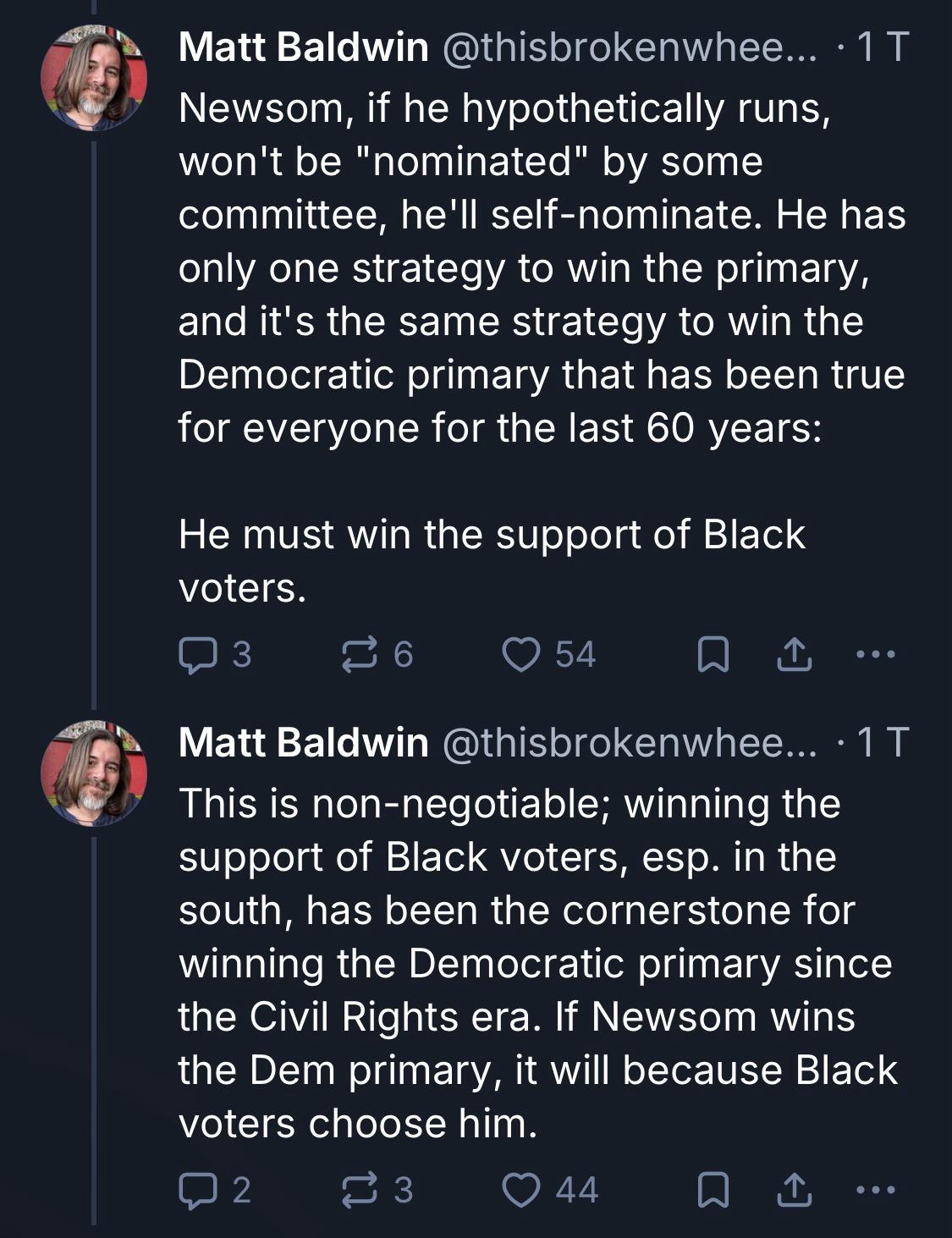The image size is (952, 1238).
Task: Open more options on first tweet
Action: [x=874, y=655]
